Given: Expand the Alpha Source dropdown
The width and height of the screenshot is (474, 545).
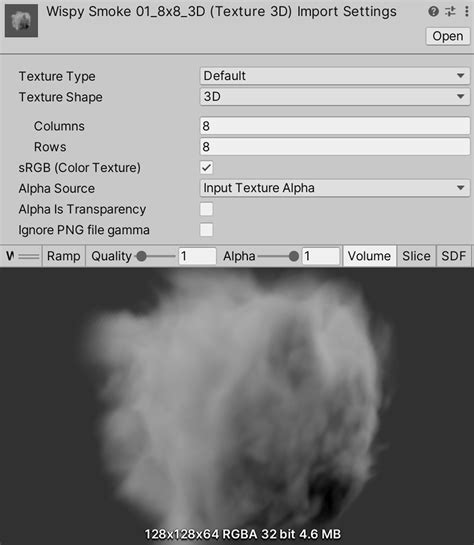Looking at the screenshot, I should click(335, 188).
